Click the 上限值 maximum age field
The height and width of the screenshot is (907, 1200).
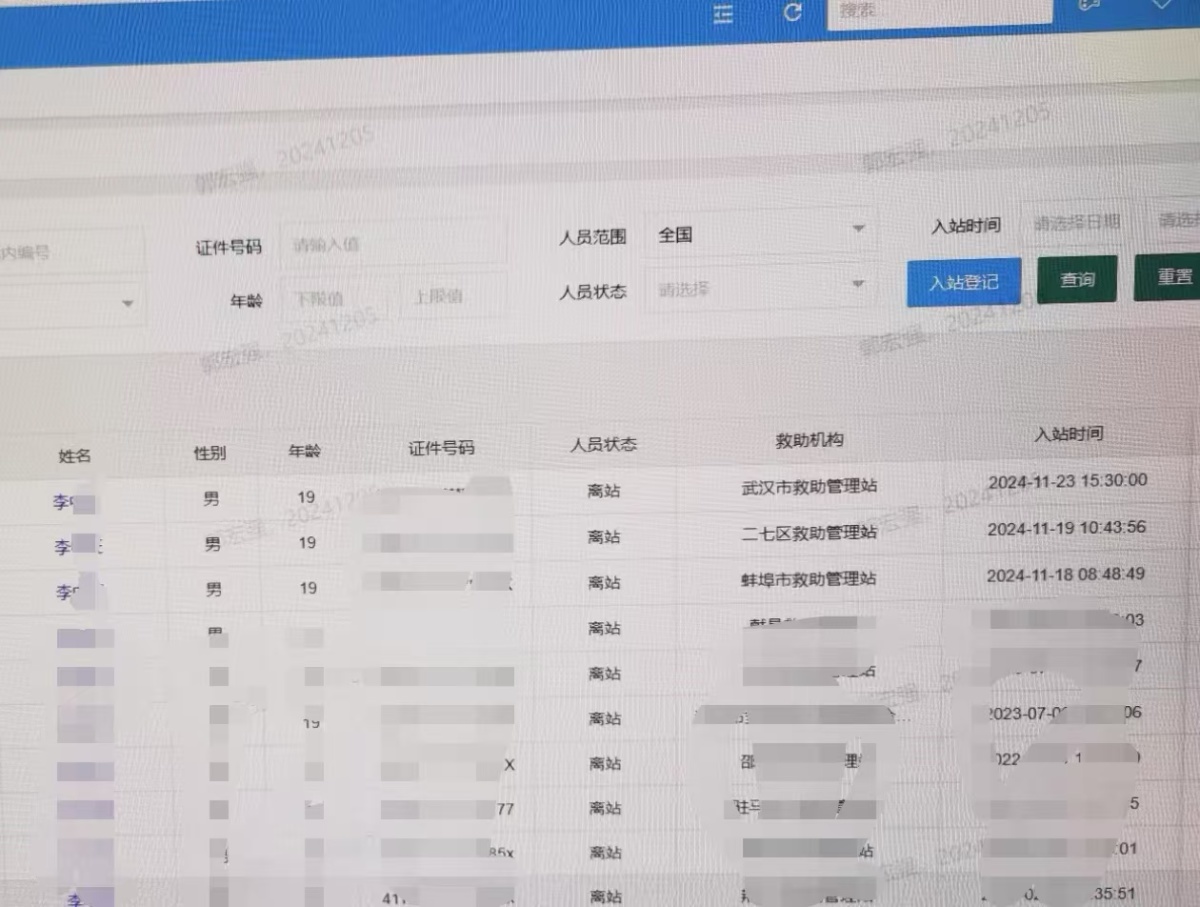click(453, 296)
